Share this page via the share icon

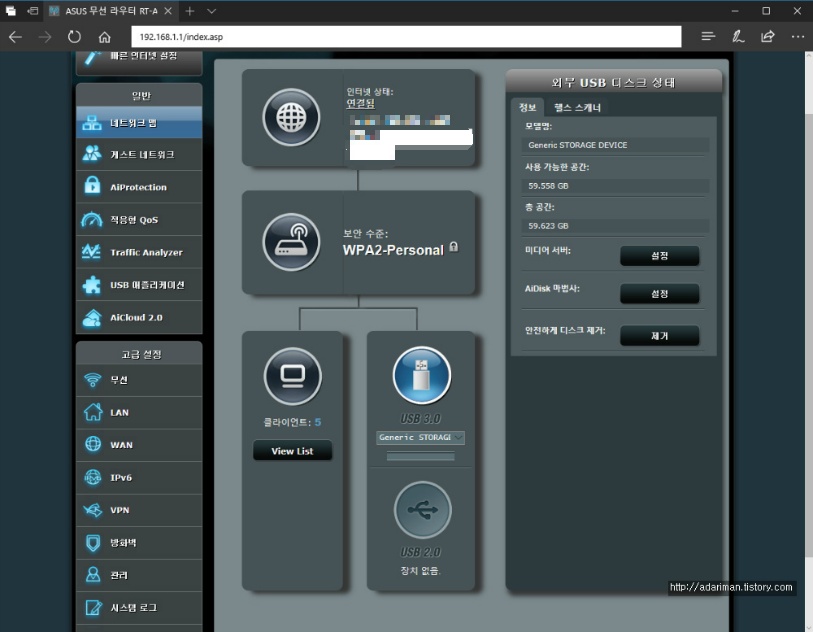pos(768,36)
